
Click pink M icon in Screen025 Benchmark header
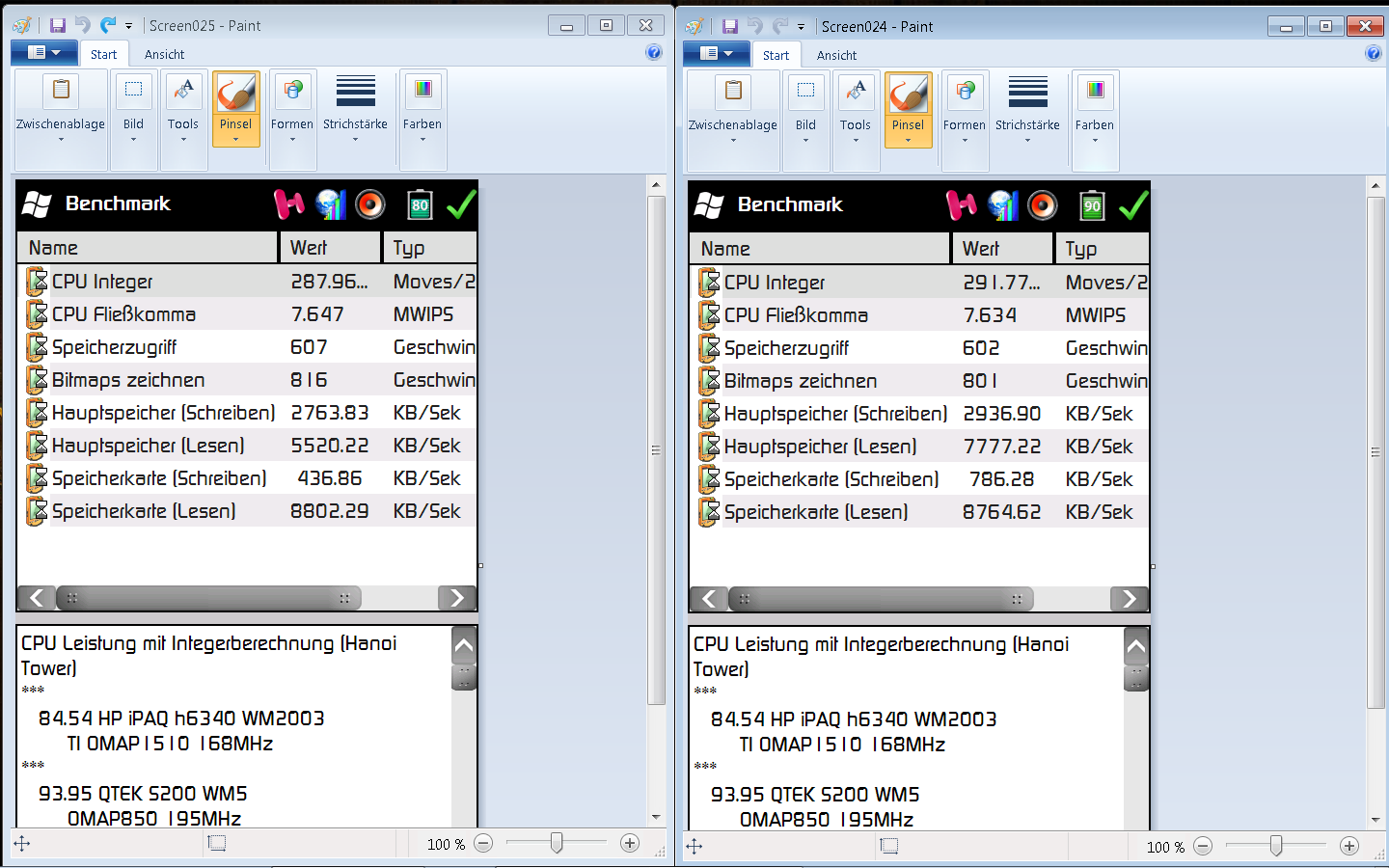click(x=288, y=203)
